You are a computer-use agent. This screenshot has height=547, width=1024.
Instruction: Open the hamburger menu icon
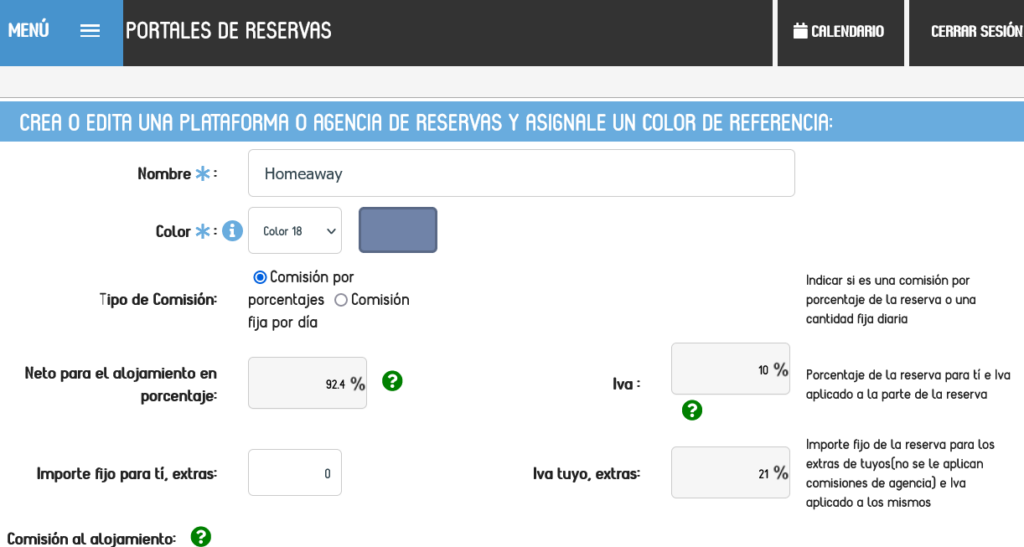pyautogui.click(x=90, y=30)
